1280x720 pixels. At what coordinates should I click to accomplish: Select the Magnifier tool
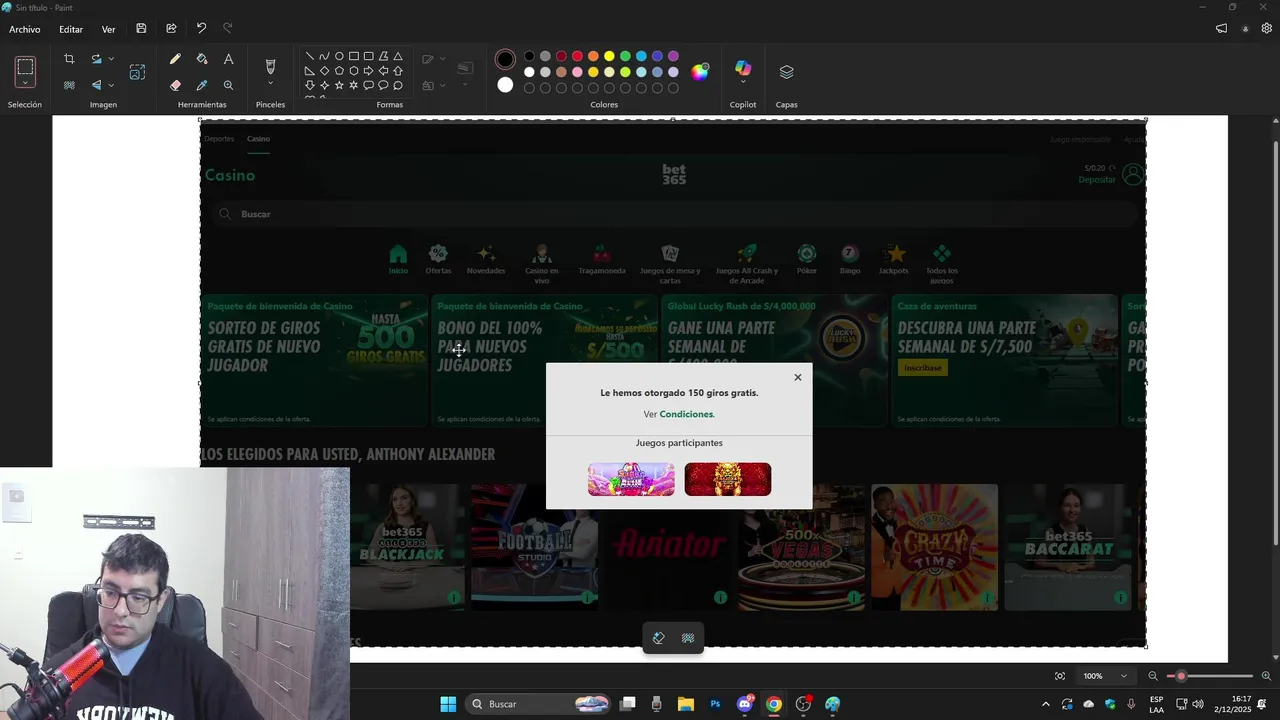(x=228, y=85)
